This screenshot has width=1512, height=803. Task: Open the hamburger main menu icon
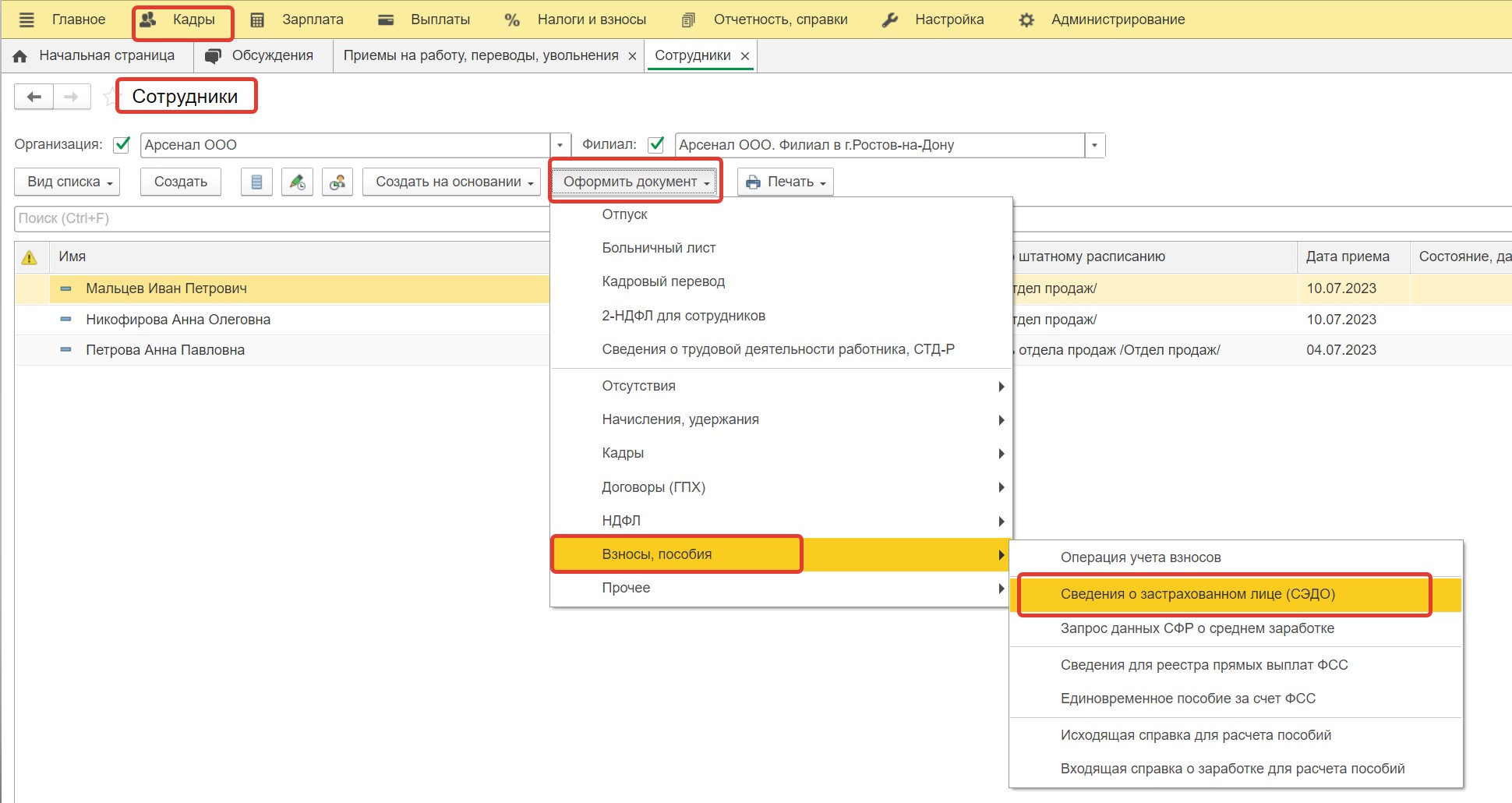coord(26,20)
